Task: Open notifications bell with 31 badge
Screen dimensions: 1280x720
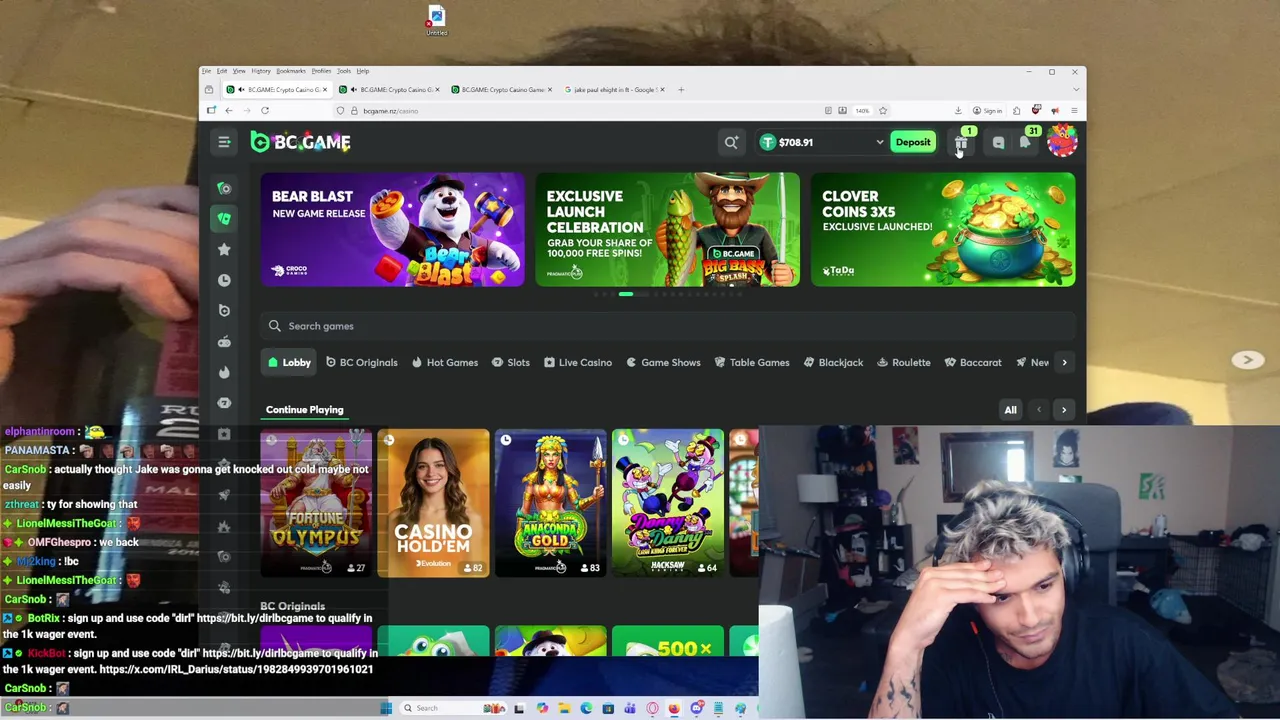Action: point(1026,142)
